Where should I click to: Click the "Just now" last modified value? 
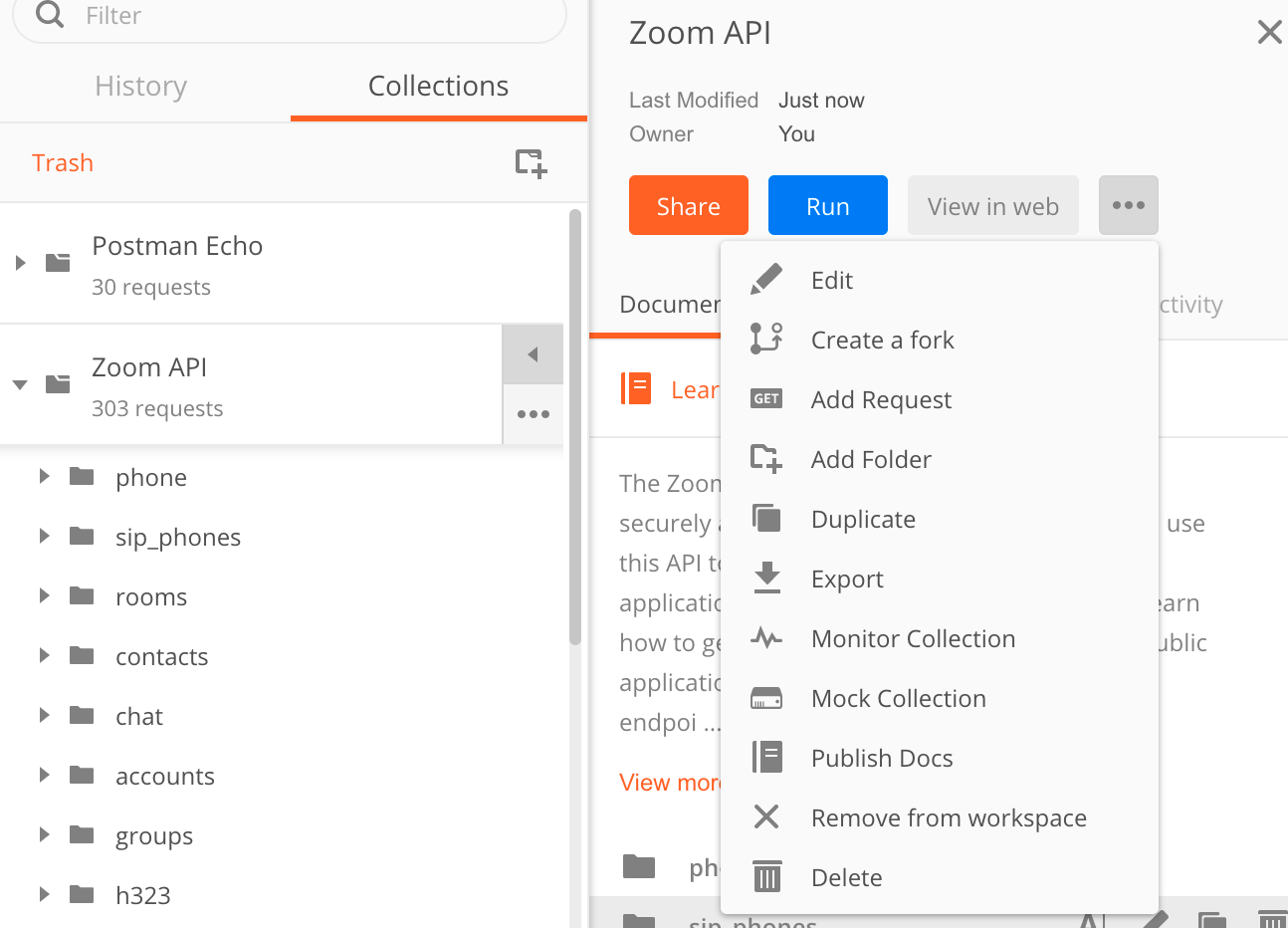821,100
